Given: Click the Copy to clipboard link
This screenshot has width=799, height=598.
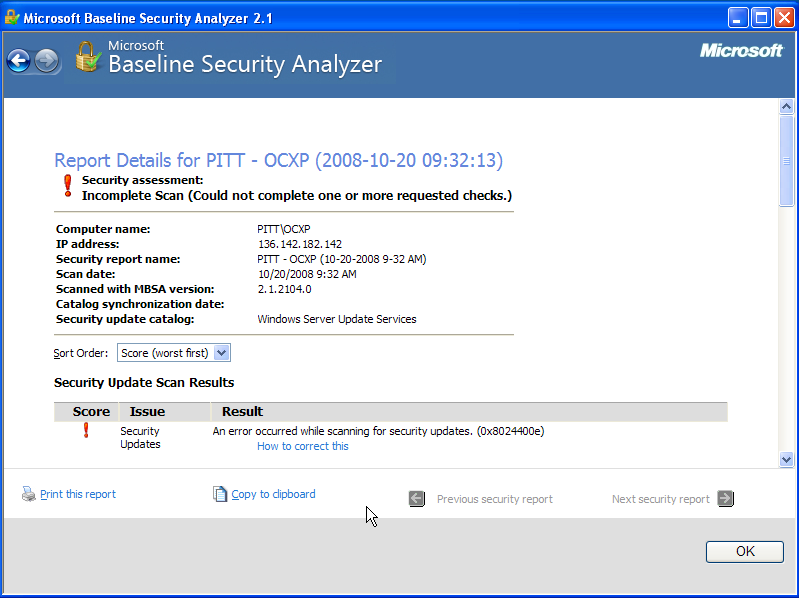Looking at the screenshot, I should [273, 494].
